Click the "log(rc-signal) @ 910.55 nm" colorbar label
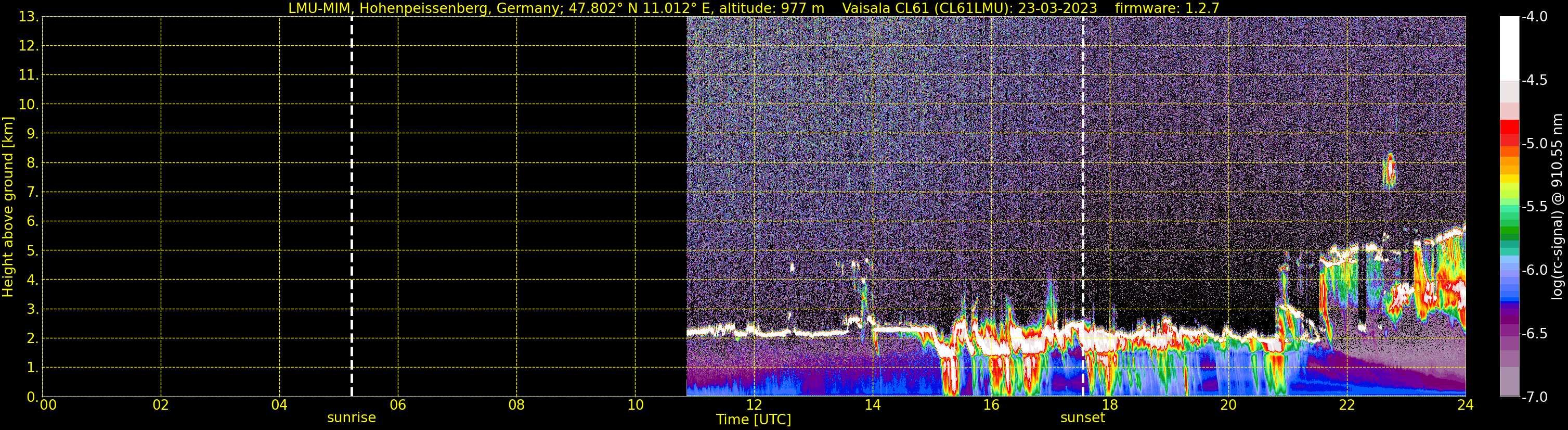Screen dimensions: 1568x430 click(x=1557, y=207)
